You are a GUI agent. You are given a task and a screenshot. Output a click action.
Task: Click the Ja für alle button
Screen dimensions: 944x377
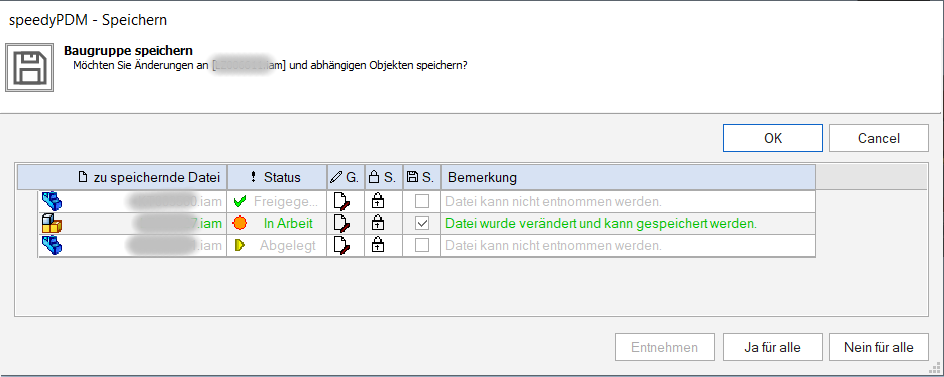point(773,347)
